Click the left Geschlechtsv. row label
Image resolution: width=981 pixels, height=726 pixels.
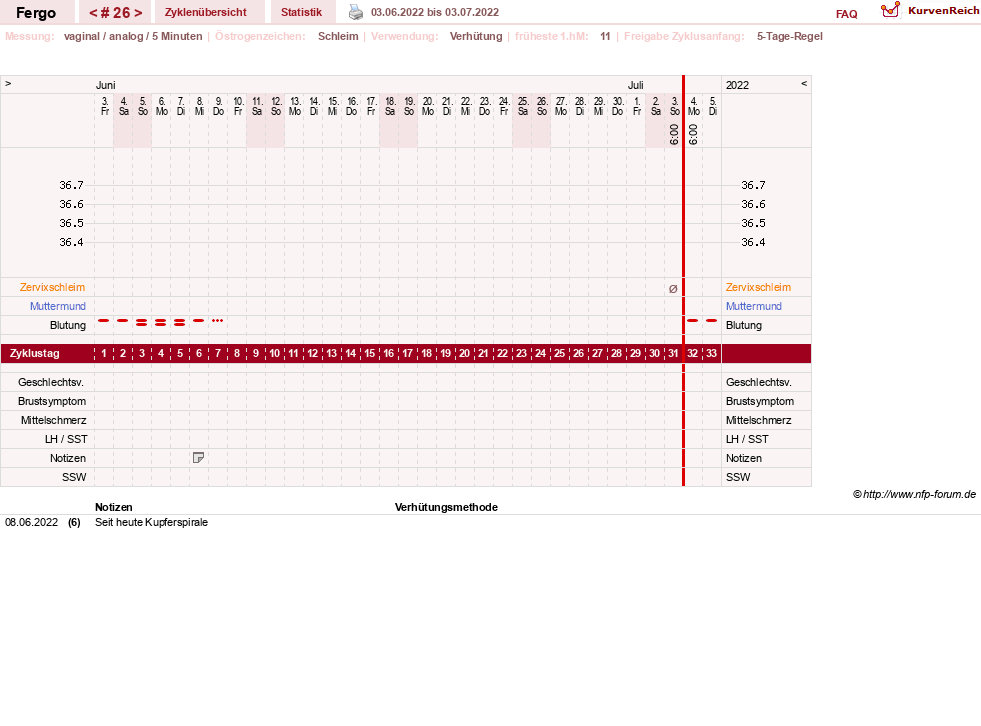pyautogui.click(x=51, y=382)
